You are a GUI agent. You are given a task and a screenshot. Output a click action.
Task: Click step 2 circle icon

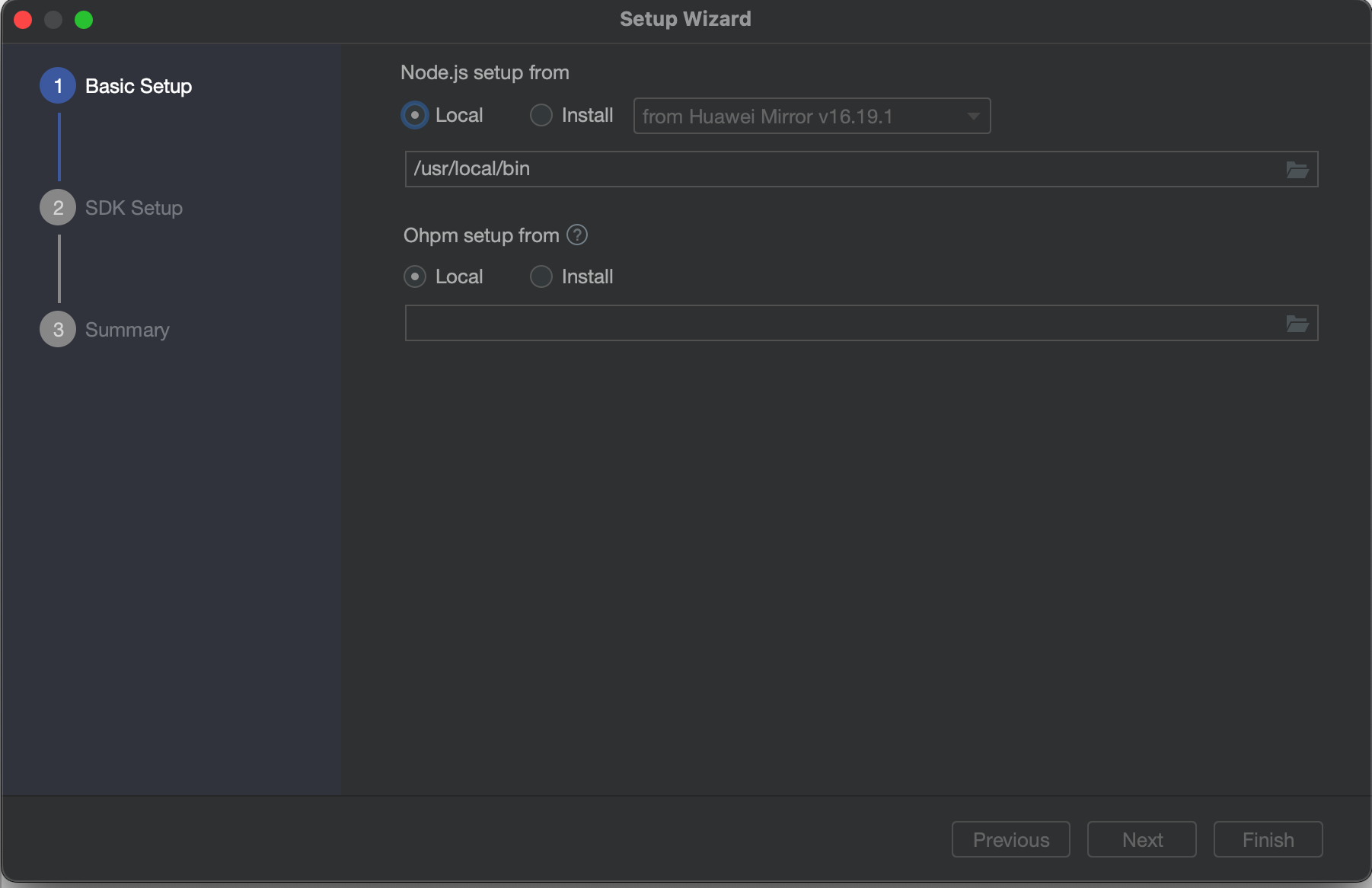58,207
